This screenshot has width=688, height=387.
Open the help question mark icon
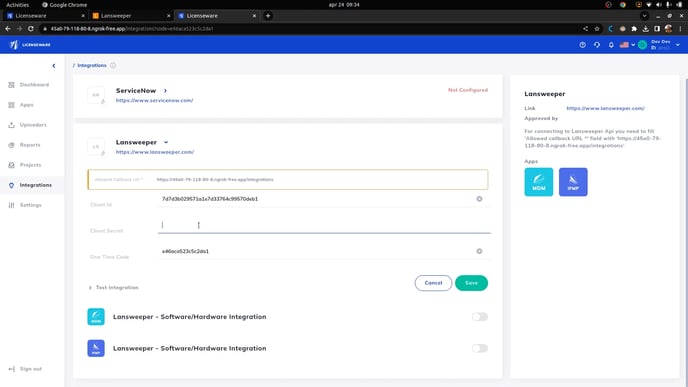582,45
